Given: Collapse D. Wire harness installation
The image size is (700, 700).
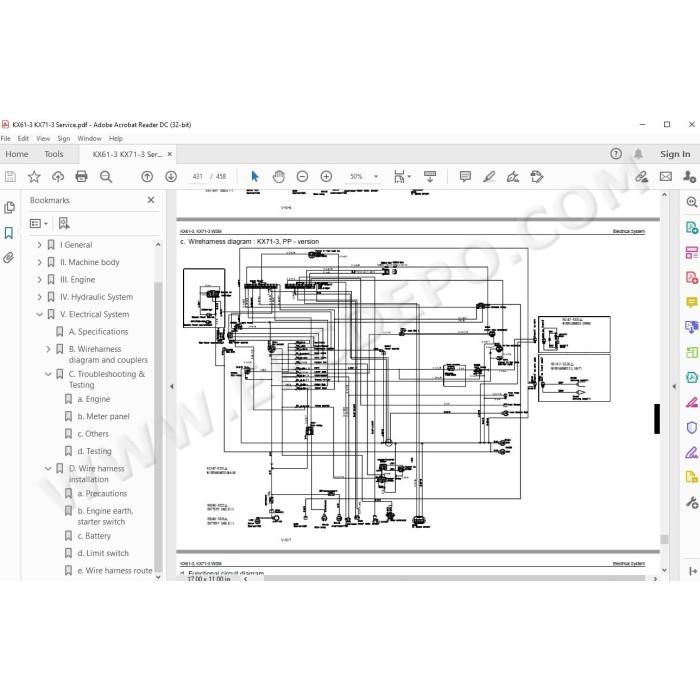Looking at the screenshot, I should click(48, 468).
